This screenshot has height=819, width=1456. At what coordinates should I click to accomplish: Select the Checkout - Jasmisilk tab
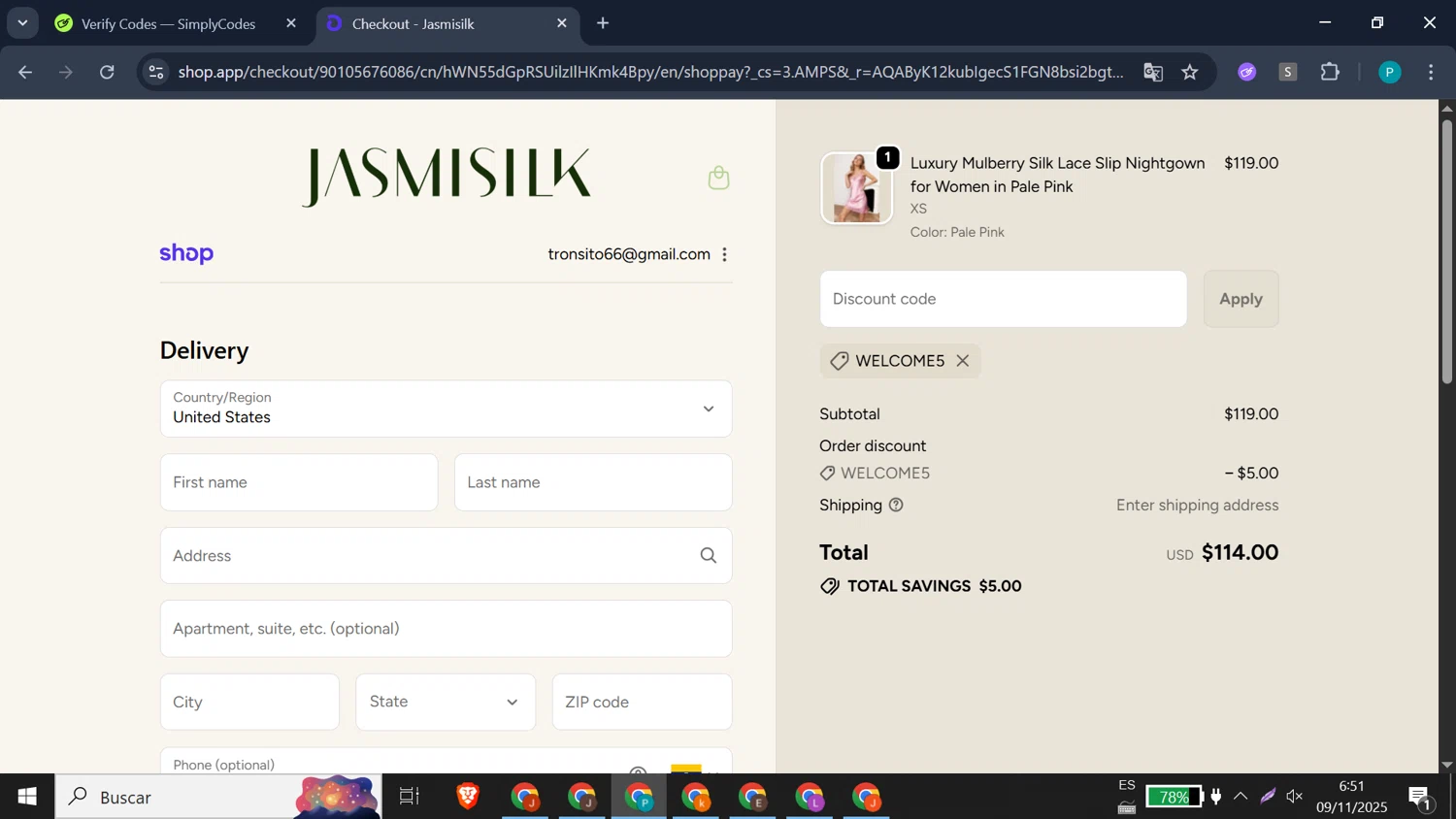pos(413,23)
